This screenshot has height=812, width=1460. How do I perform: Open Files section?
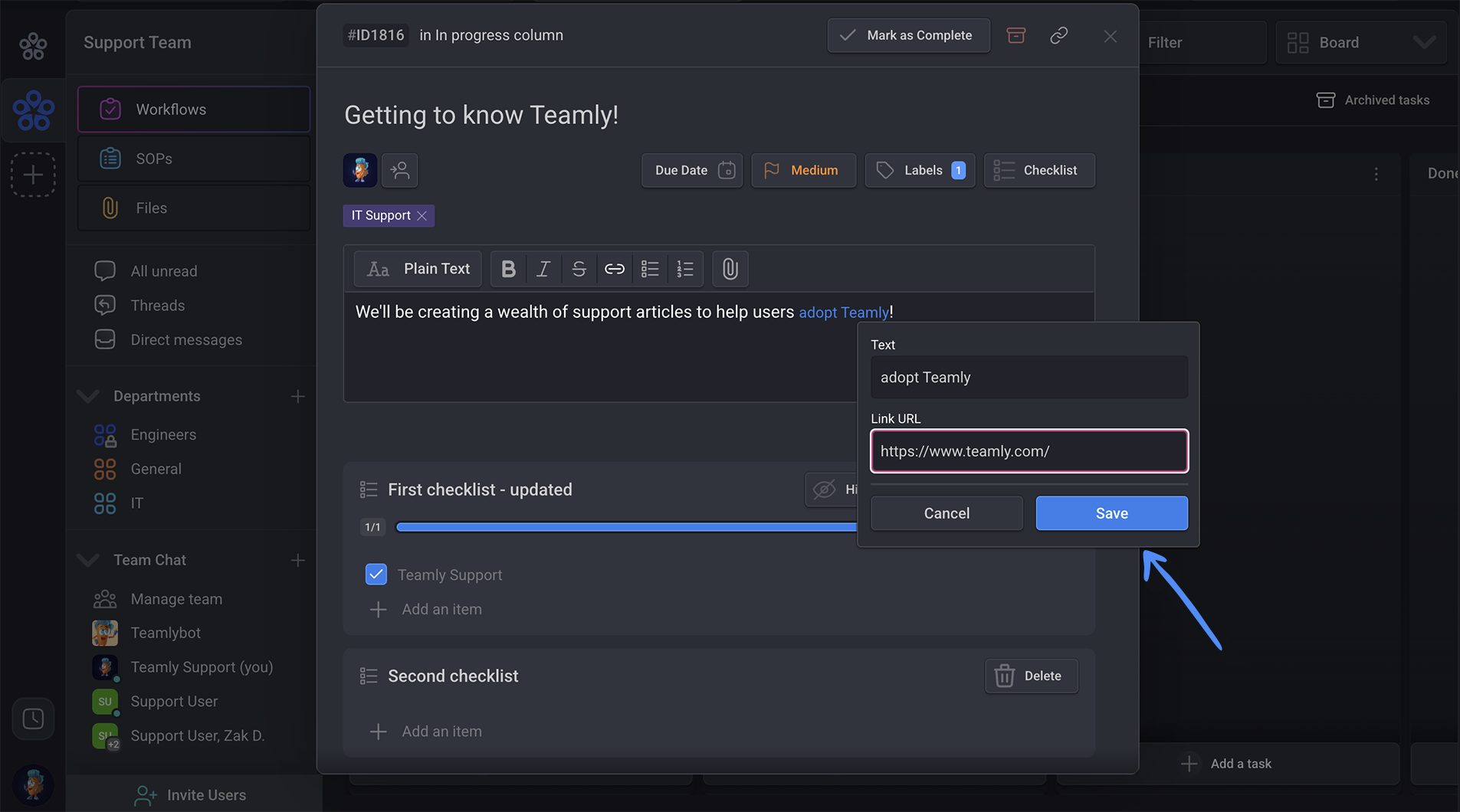coord(194,208)
